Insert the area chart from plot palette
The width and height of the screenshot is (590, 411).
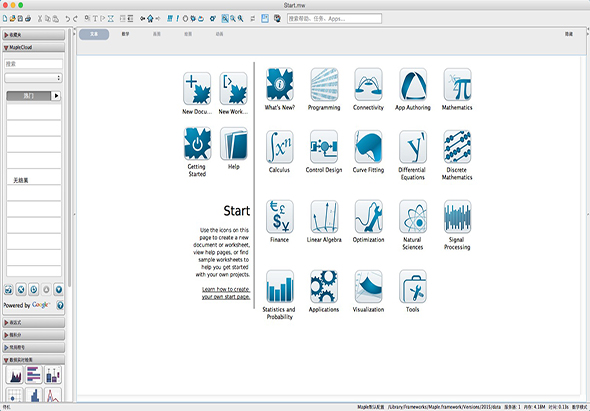[x=15, y=375]
